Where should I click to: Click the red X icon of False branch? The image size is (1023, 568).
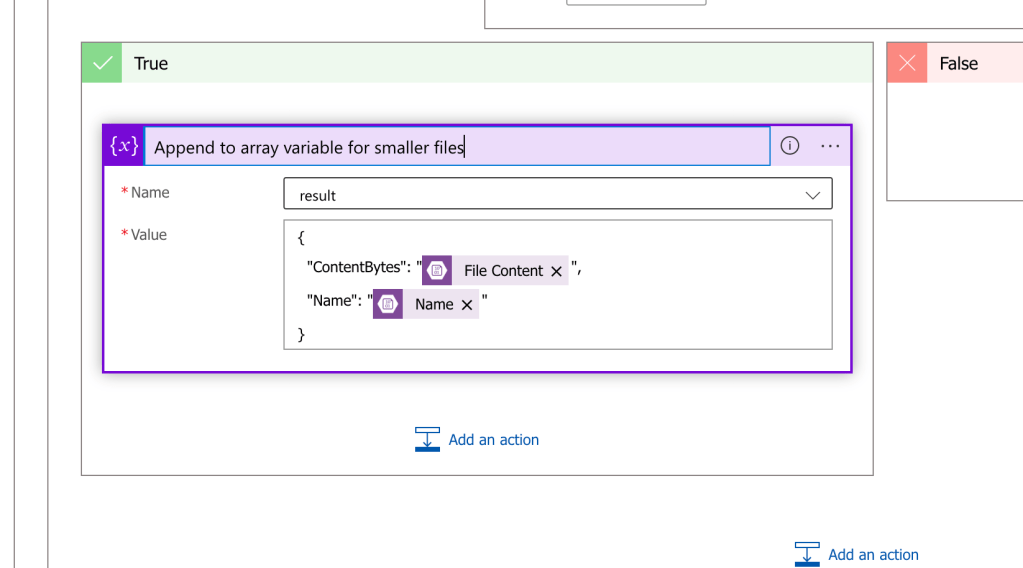click(907, 63)
